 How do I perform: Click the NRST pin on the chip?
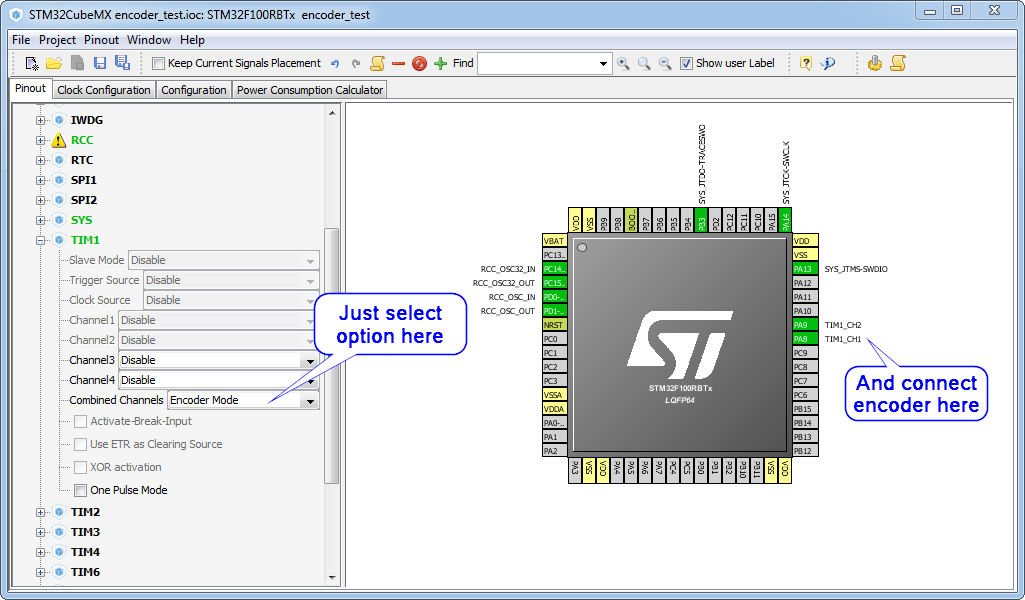click(x=554, y=325)
